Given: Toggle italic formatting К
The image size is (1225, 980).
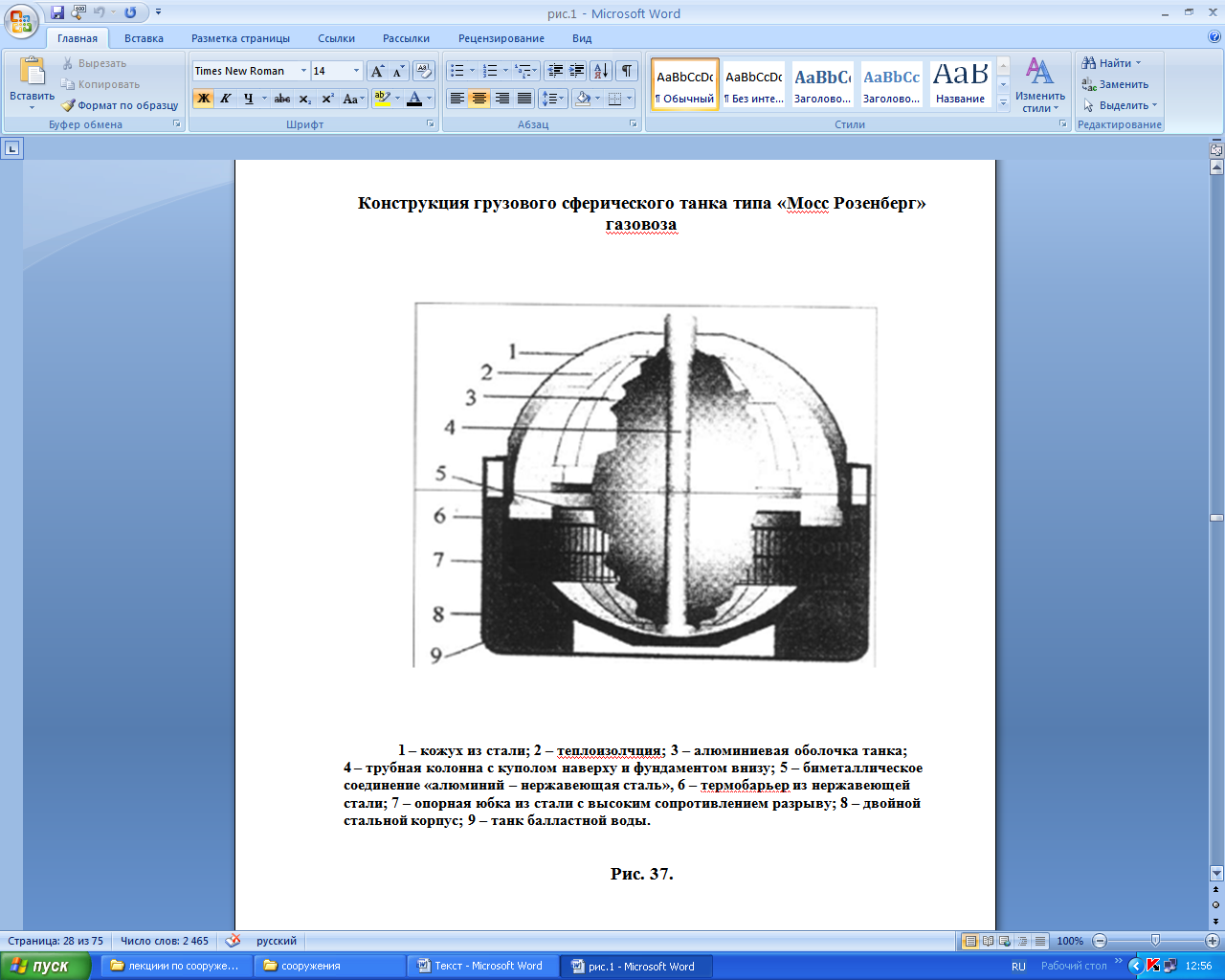Looking at the screenshot, I should tap(226, 99).
